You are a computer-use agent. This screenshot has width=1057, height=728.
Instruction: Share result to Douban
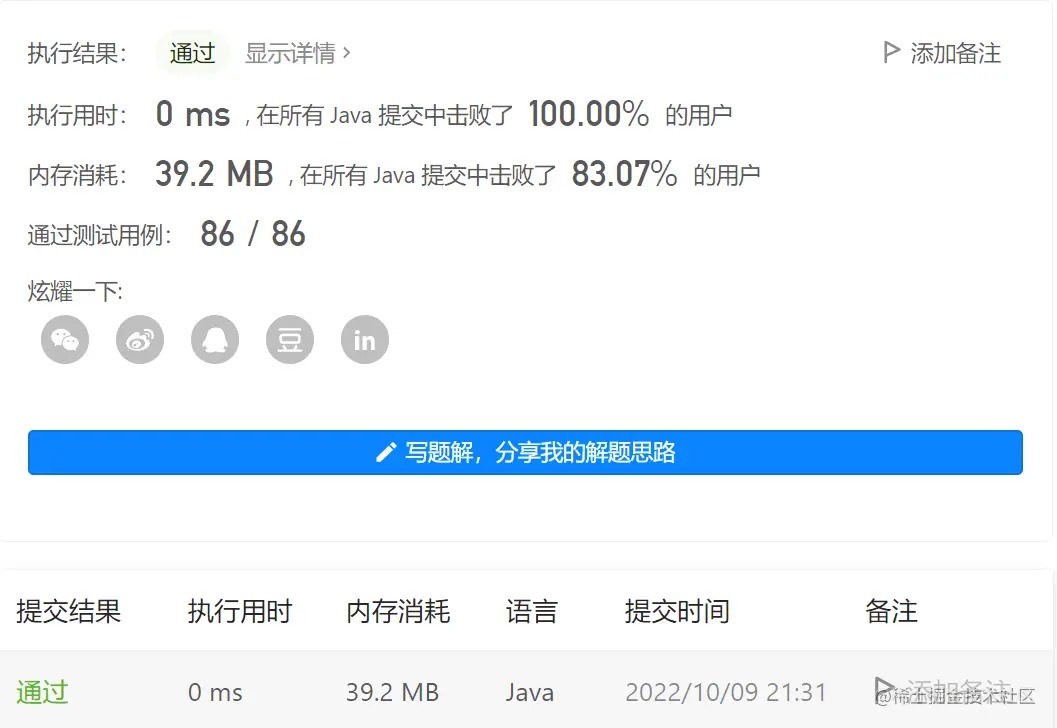coord(289,339)
